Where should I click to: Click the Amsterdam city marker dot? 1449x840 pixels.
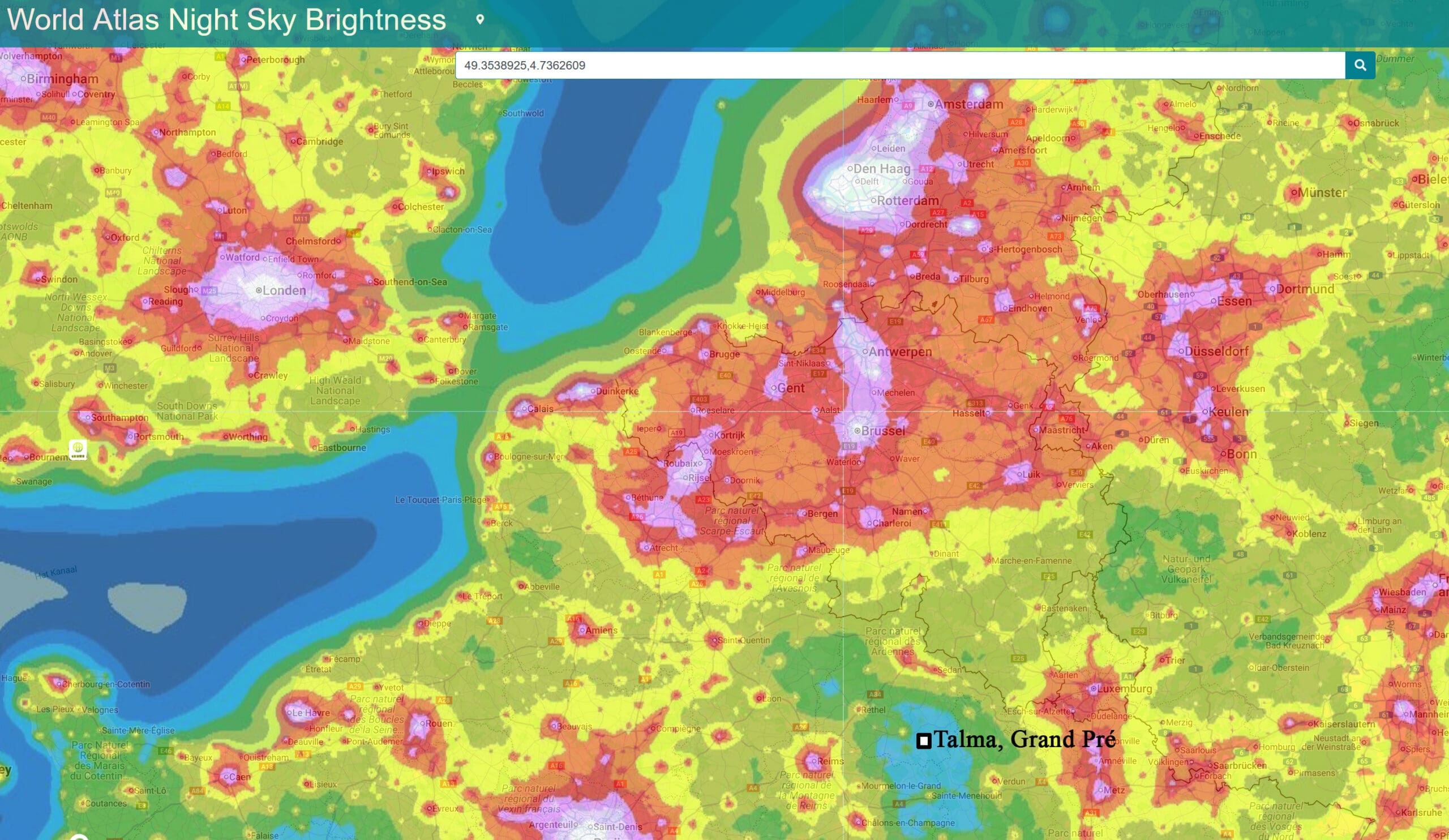pos(931,104)
